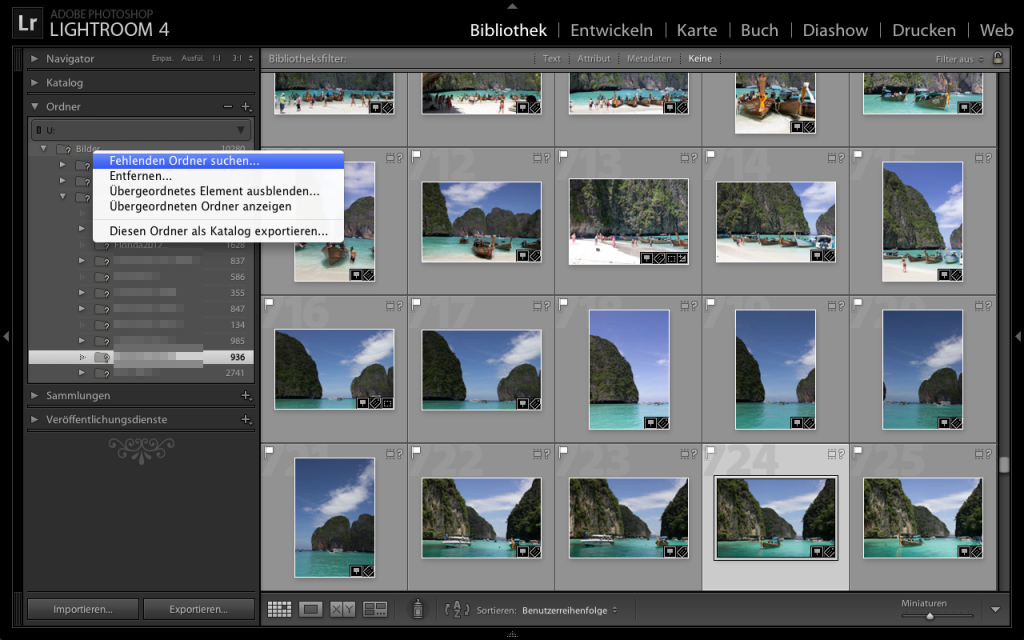Switch to the Entwickeln module

point(611,30)
